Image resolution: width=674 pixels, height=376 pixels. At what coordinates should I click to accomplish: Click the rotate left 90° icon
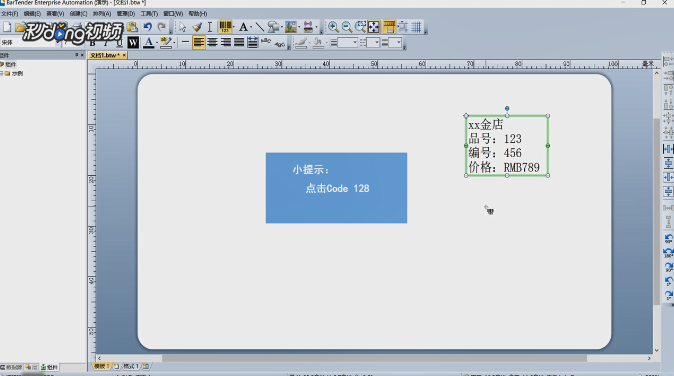668,238
